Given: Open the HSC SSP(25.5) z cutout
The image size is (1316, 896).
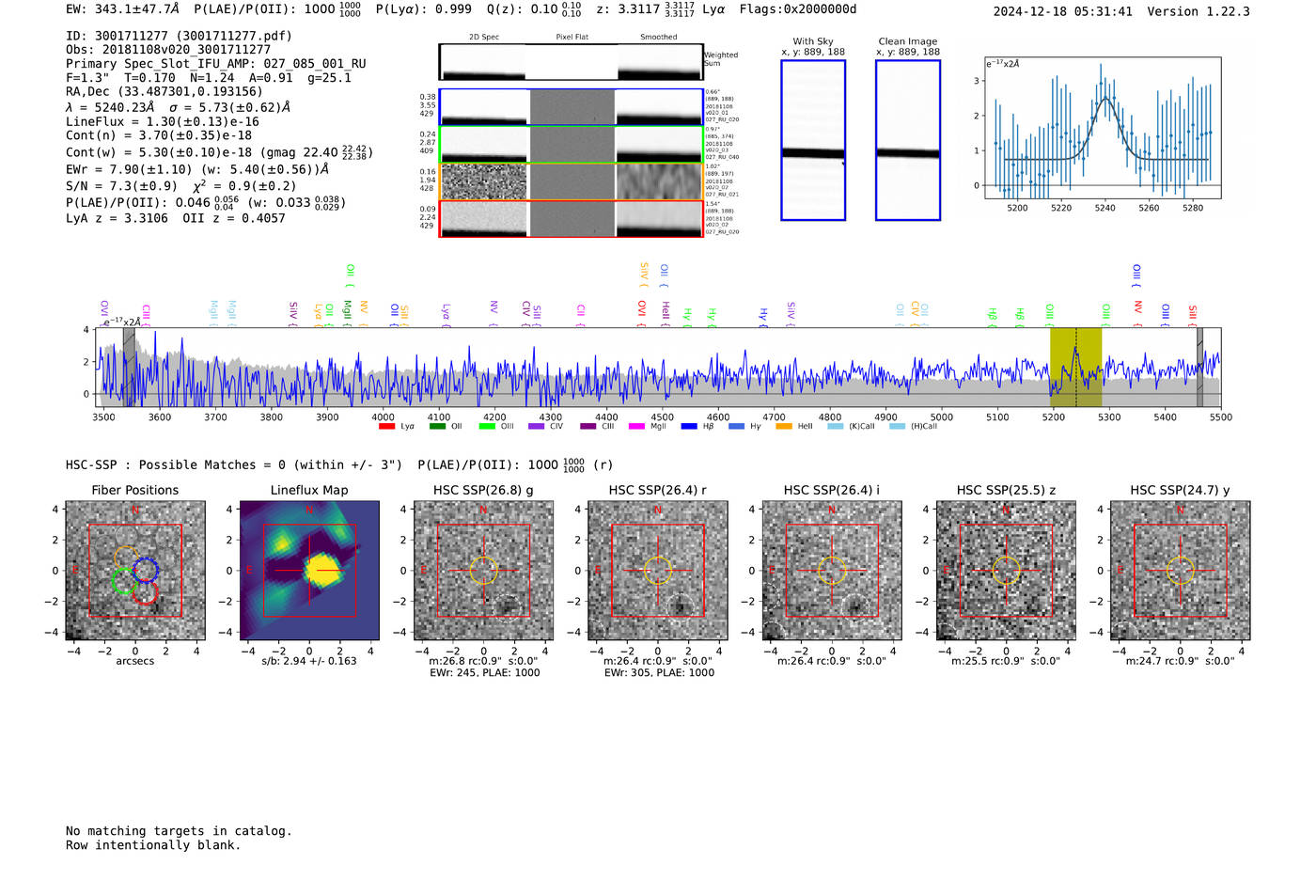Looking at the screenshot, I should [1006, 571].
